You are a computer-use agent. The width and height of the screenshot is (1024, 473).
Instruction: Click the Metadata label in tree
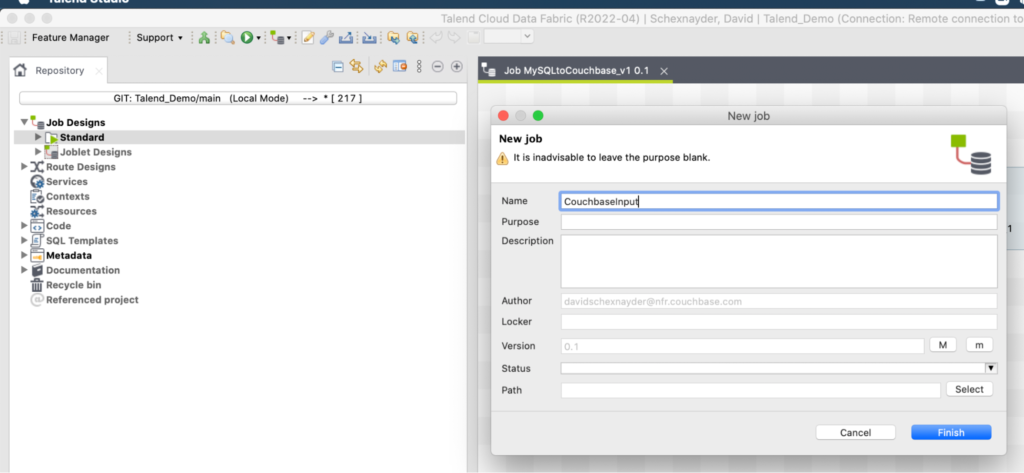point(69,255)
